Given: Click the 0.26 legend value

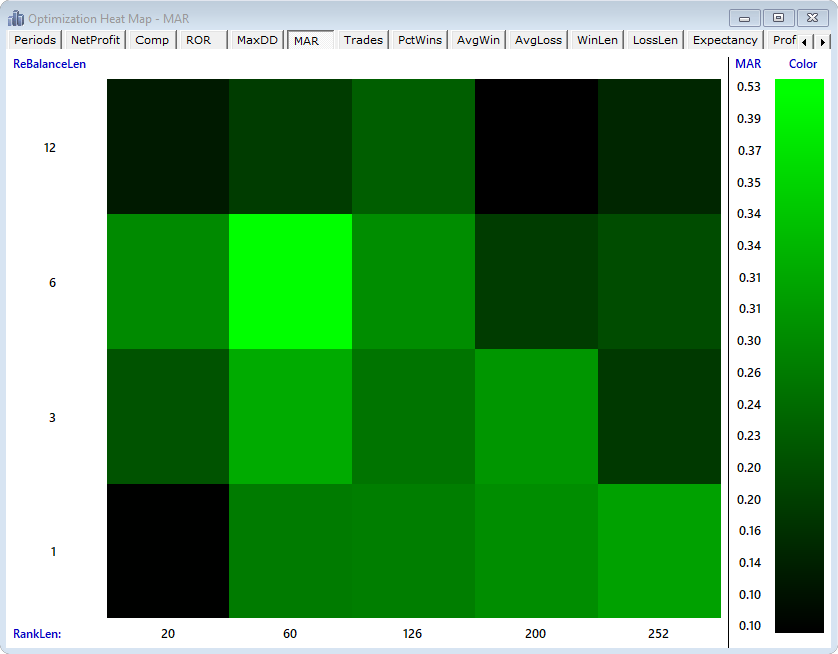Looking at the screenshot, I should (749, 373).
